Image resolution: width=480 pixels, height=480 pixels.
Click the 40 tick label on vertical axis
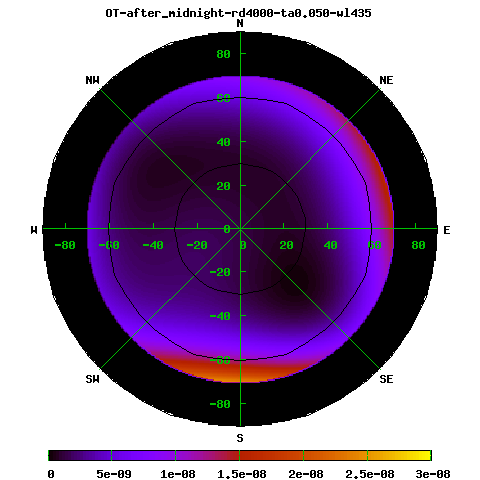pos(223,142)
